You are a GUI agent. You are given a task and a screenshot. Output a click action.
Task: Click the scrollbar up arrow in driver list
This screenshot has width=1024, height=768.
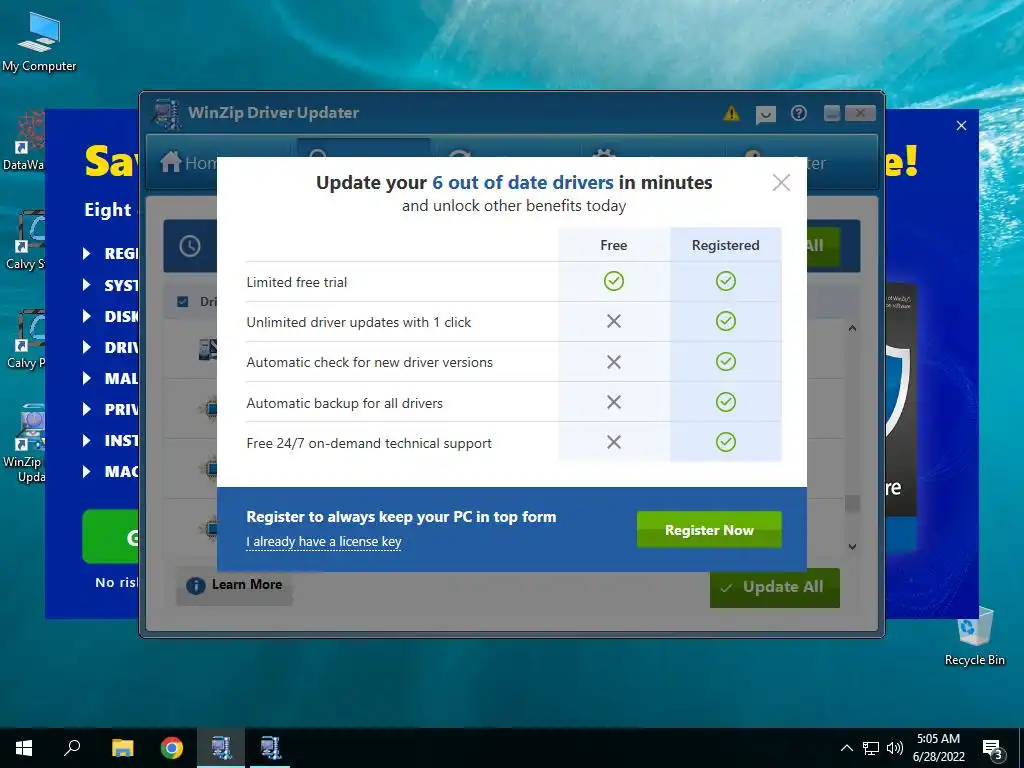(x=852, y=328)
